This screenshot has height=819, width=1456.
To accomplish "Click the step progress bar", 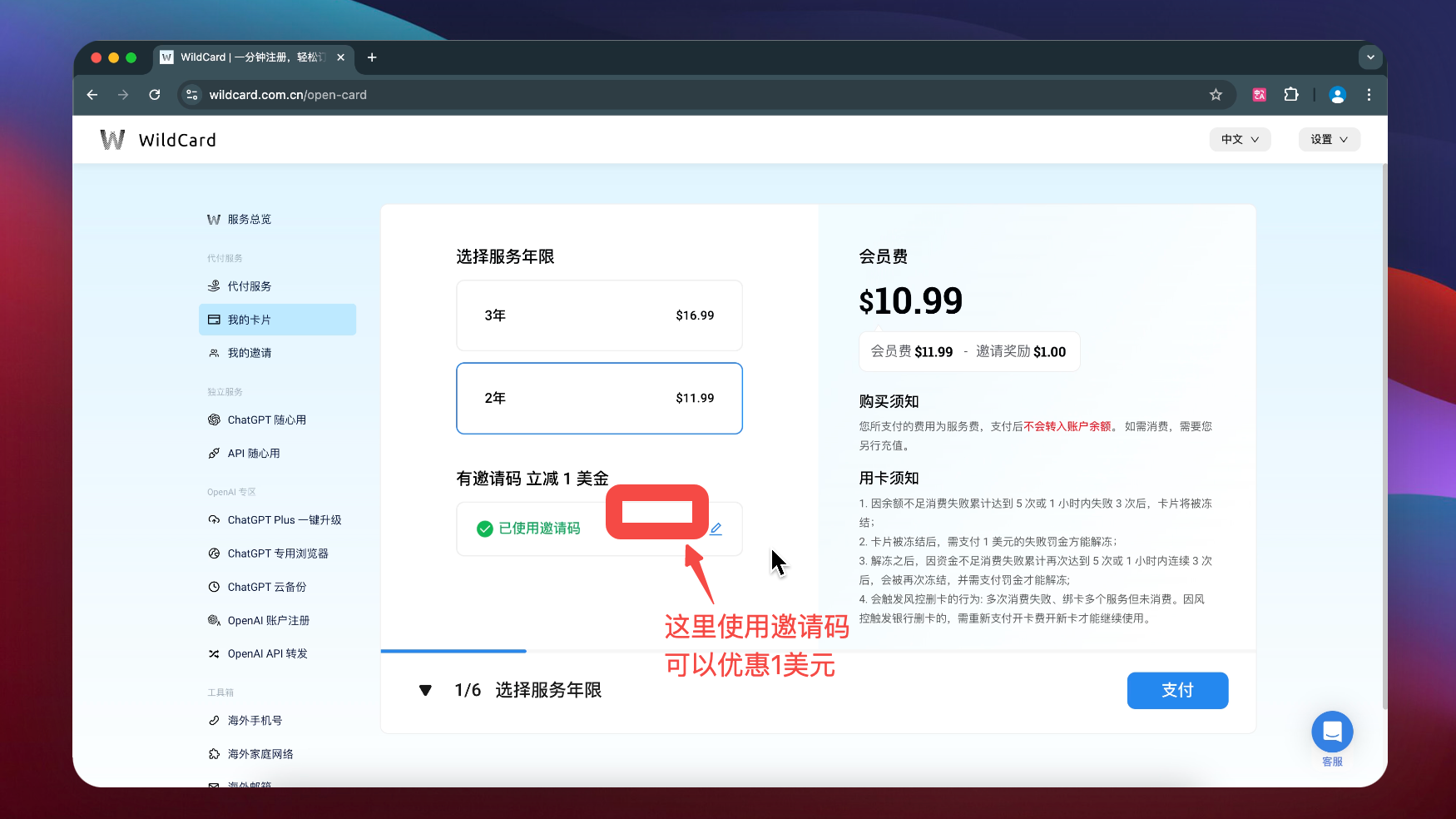I will tap(819, 651).
